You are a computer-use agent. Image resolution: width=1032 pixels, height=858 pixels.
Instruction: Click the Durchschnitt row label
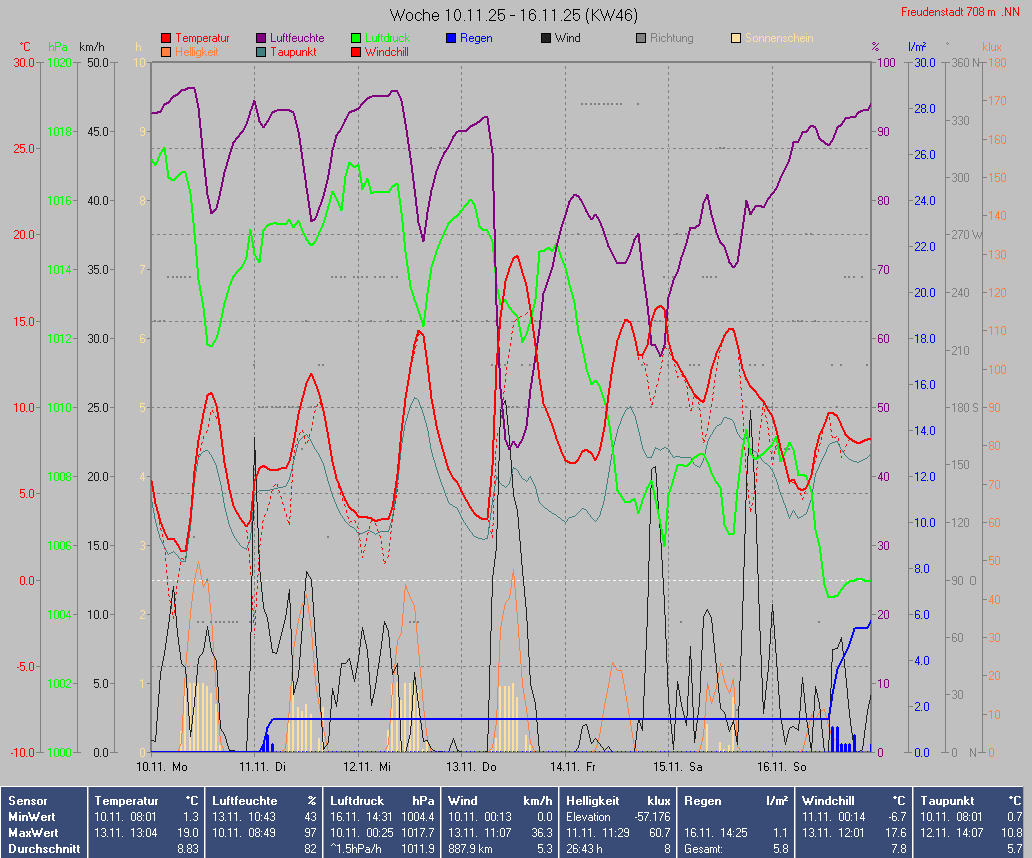(39, 848)
